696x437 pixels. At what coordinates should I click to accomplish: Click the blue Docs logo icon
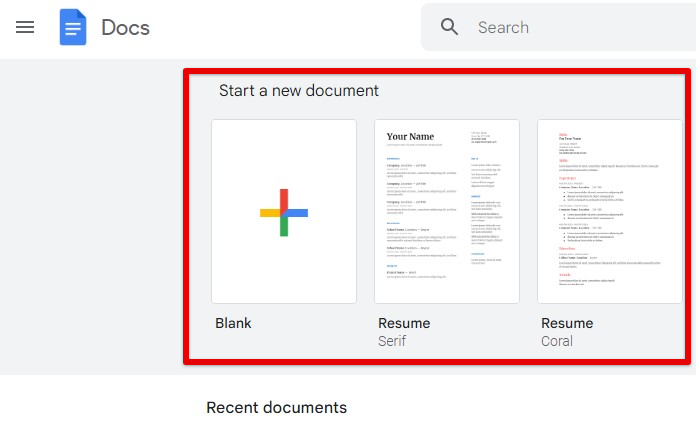[x=73, y=27]
